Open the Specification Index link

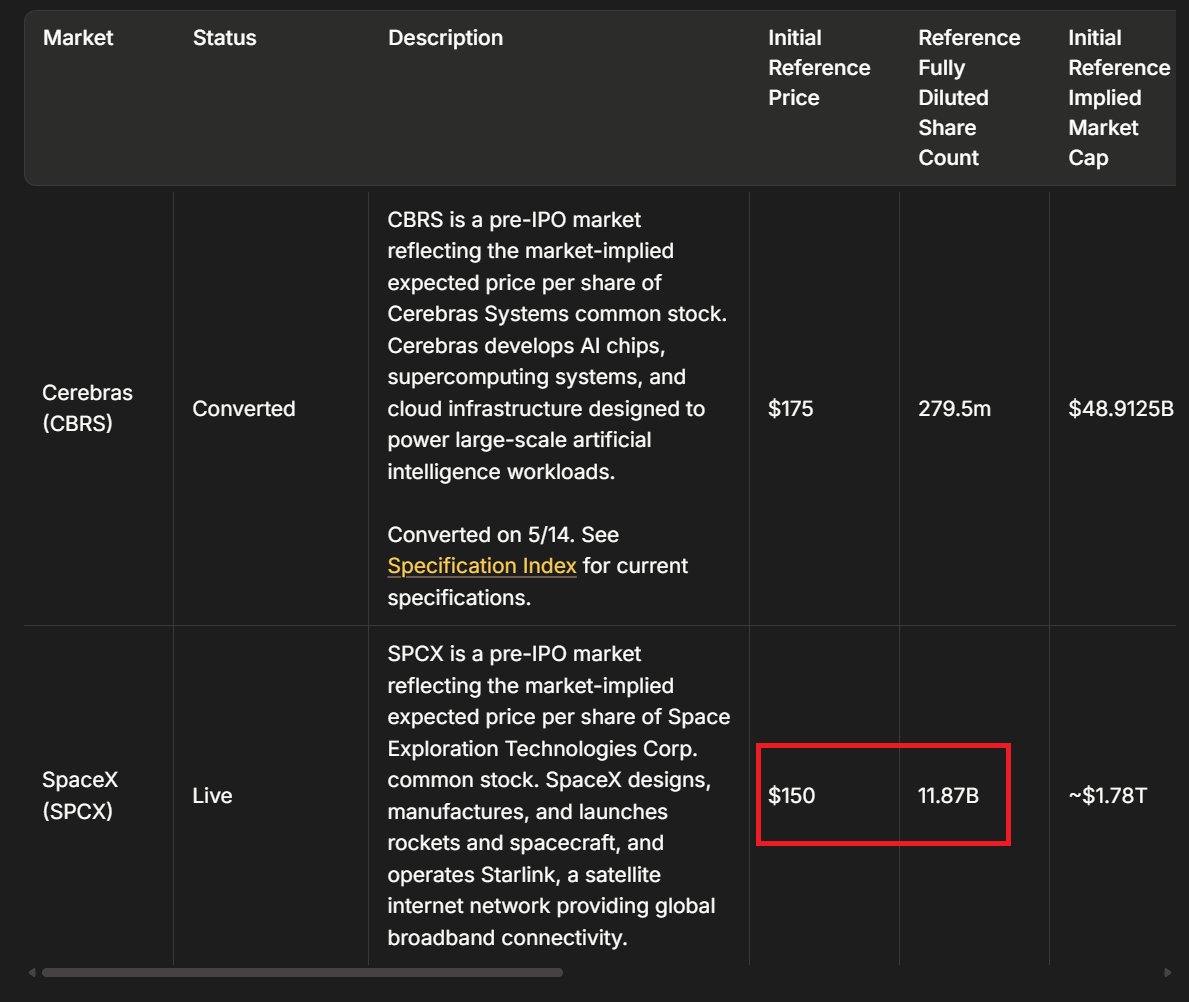click(x=482, y=566)
